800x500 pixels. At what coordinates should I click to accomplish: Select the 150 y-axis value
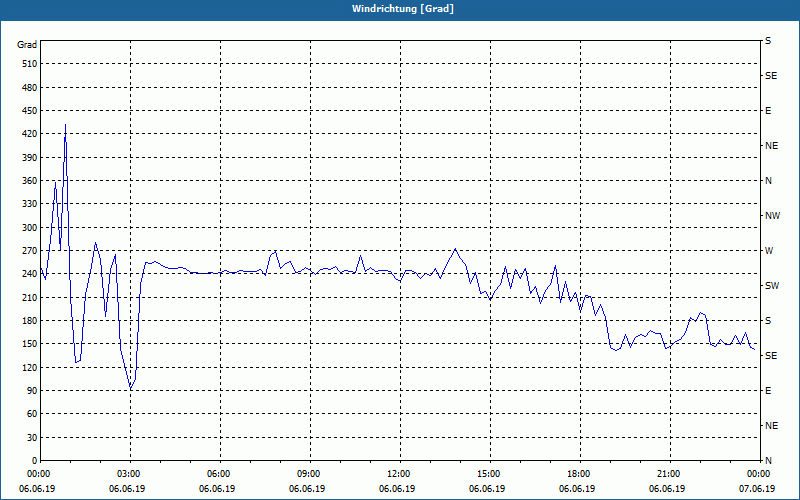point(30,344)
